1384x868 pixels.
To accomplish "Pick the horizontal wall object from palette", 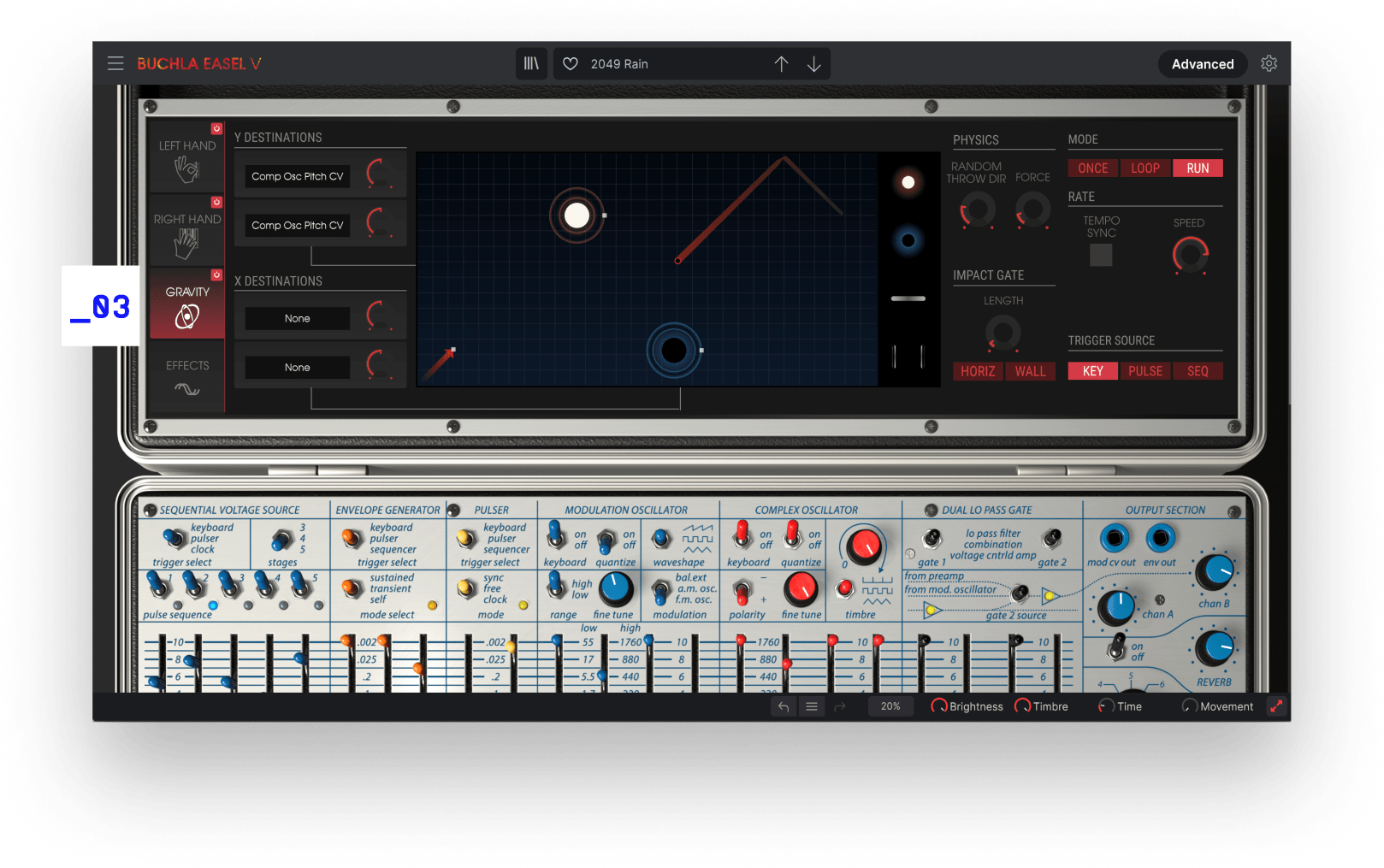I will pos(908,298).
